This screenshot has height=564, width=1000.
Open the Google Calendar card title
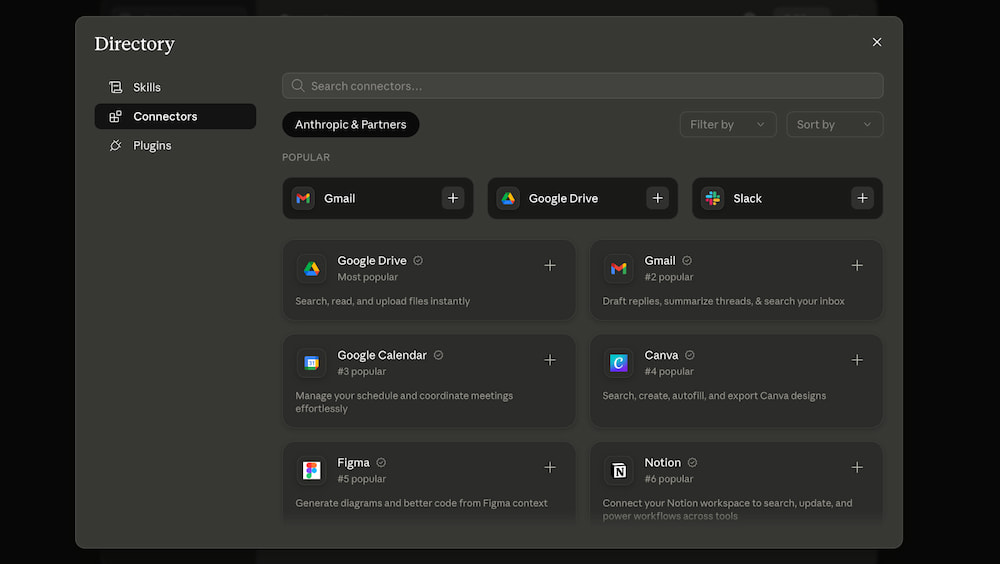tap(382, 355)
